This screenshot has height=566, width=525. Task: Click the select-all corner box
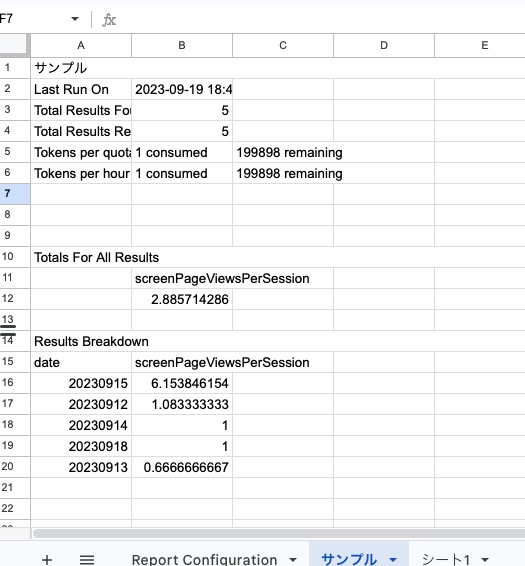[14, 45]
